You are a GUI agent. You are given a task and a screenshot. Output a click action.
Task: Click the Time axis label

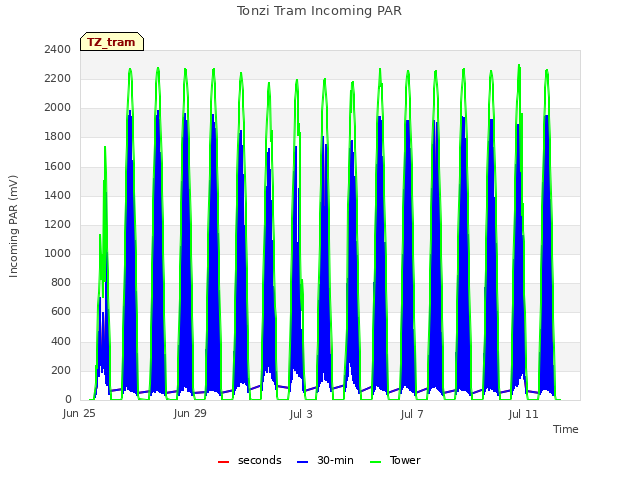tap(565, 429)
